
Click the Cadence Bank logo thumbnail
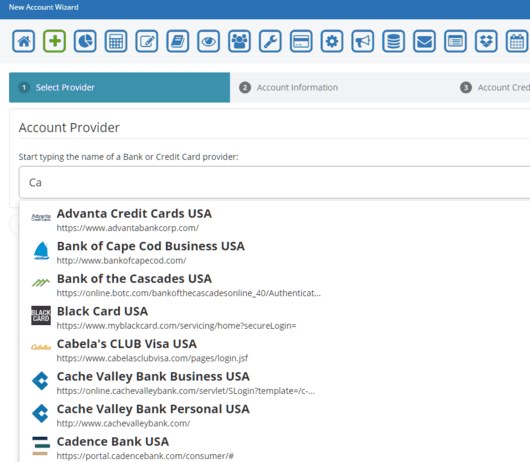tap(41, 446)
